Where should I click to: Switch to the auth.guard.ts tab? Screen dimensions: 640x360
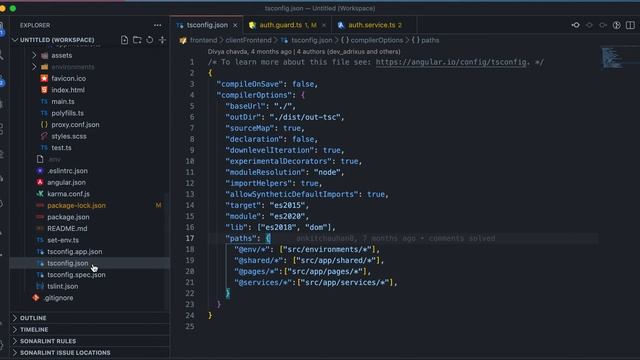click(x=286, y=25)
